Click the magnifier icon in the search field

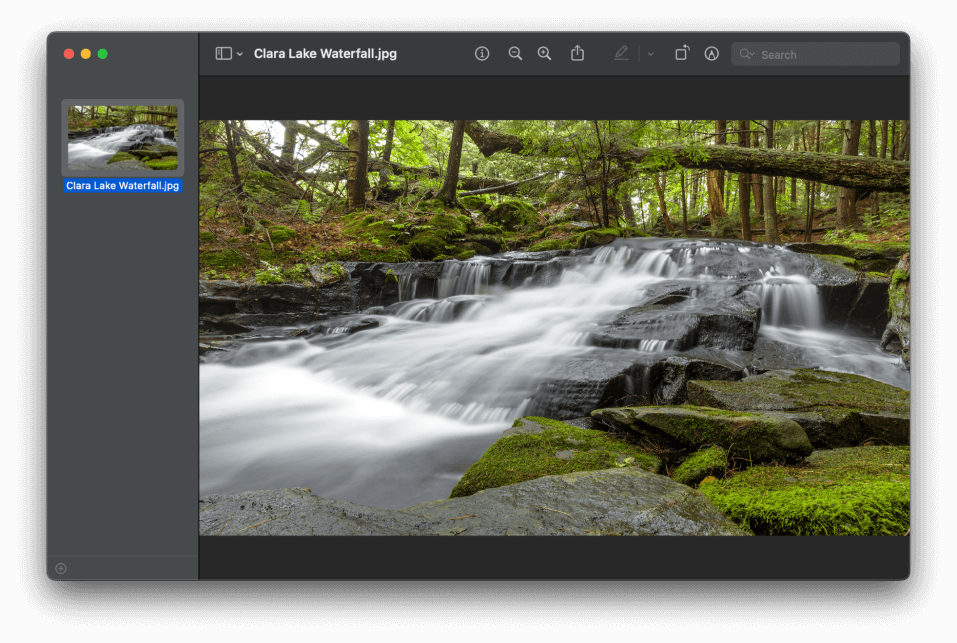746,54
